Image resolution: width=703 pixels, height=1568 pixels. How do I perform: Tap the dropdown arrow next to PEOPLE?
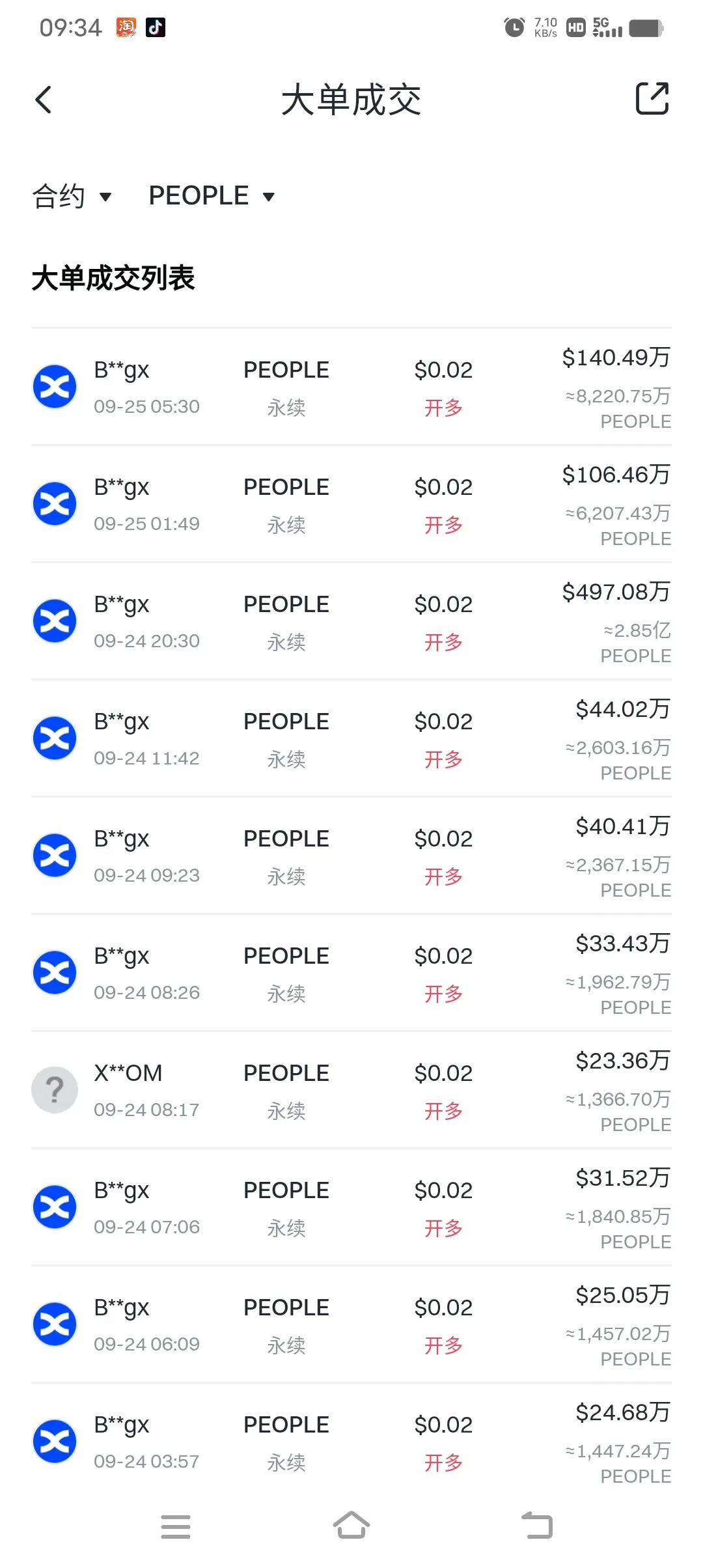268,197
